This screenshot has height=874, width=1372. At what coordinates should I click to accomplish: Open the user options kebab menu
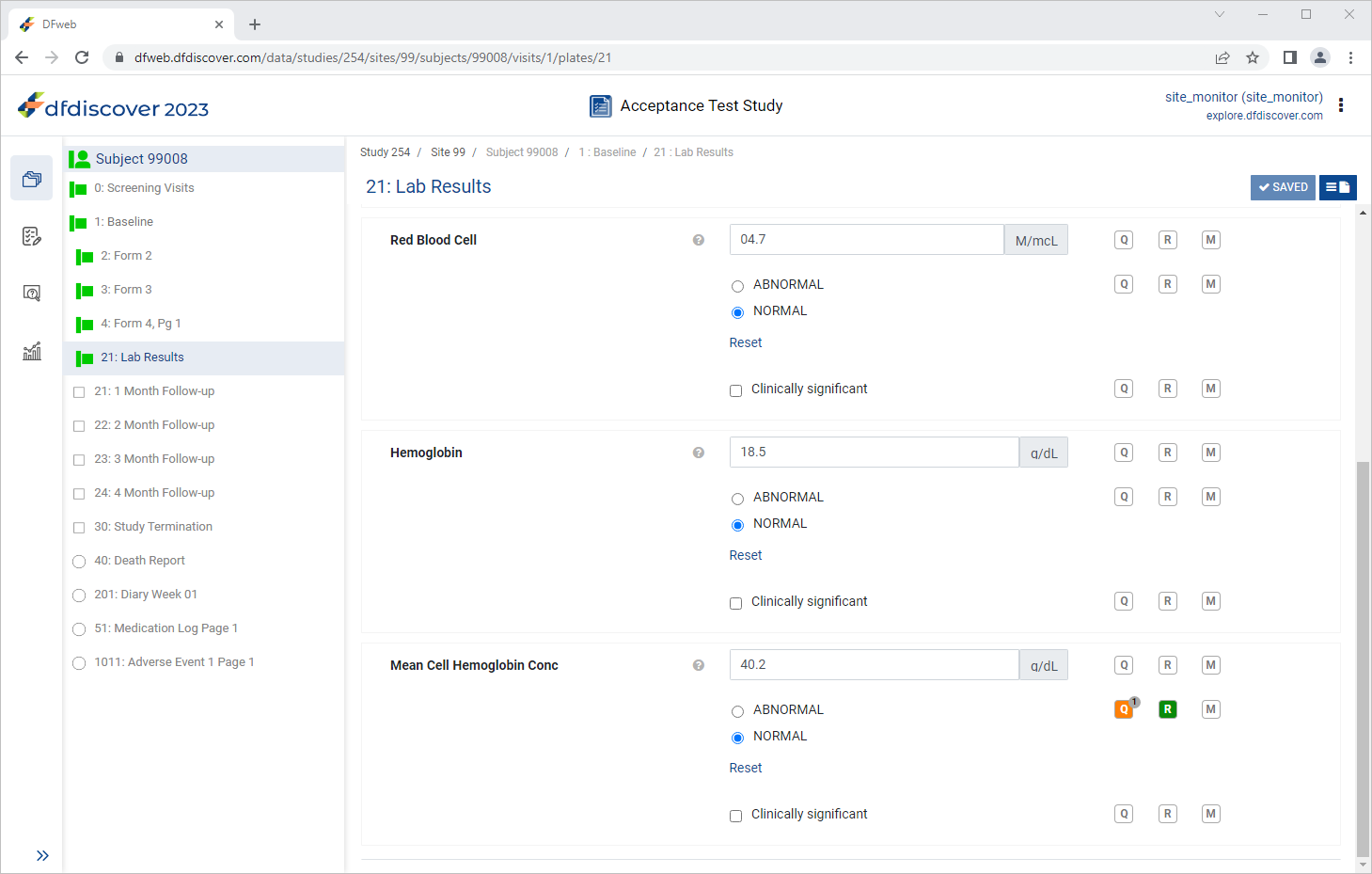tap(1341, 105)
